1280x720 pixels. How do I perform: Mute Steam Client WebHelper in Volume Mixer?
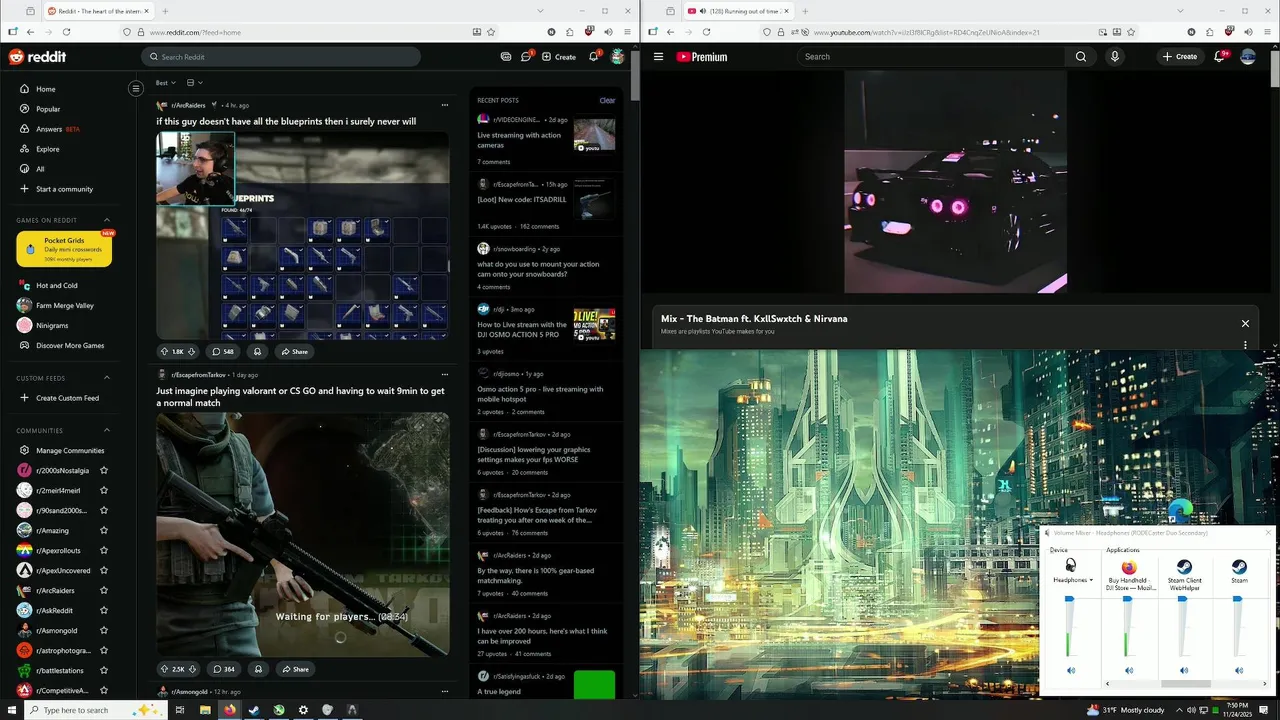tap(1184, 670)
